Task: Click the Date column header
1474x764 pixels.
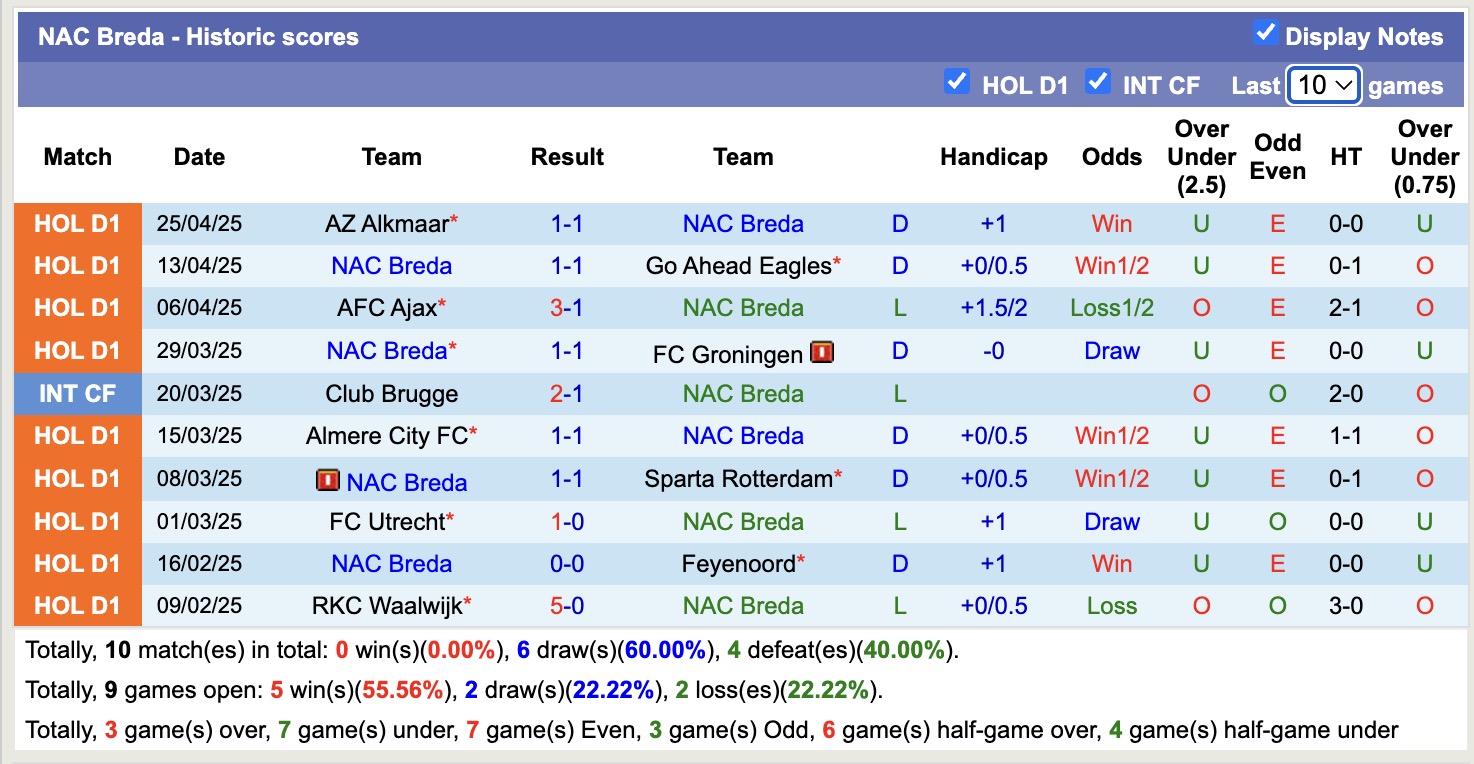Action: 199,157
